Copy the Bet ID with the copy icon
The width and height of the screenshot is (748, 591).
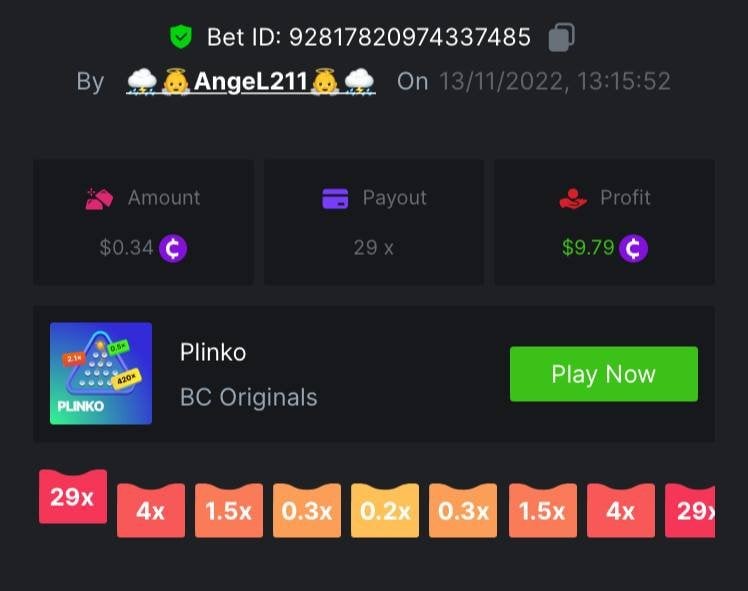click(x=561, y=37)
